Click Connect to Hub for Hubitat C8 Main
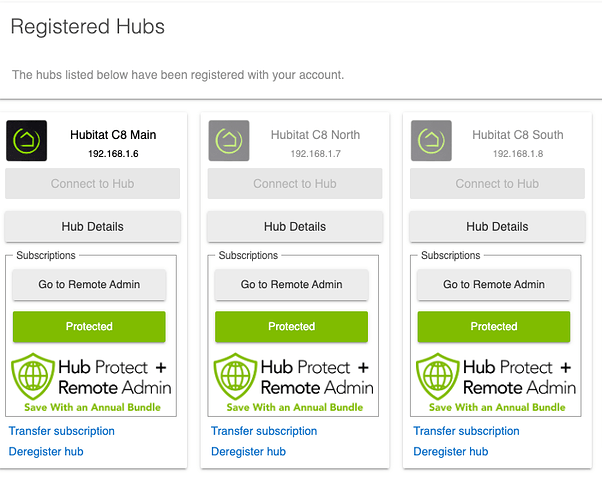The height and width of the screenshot is (500, 602). click(x=93, y=184)
